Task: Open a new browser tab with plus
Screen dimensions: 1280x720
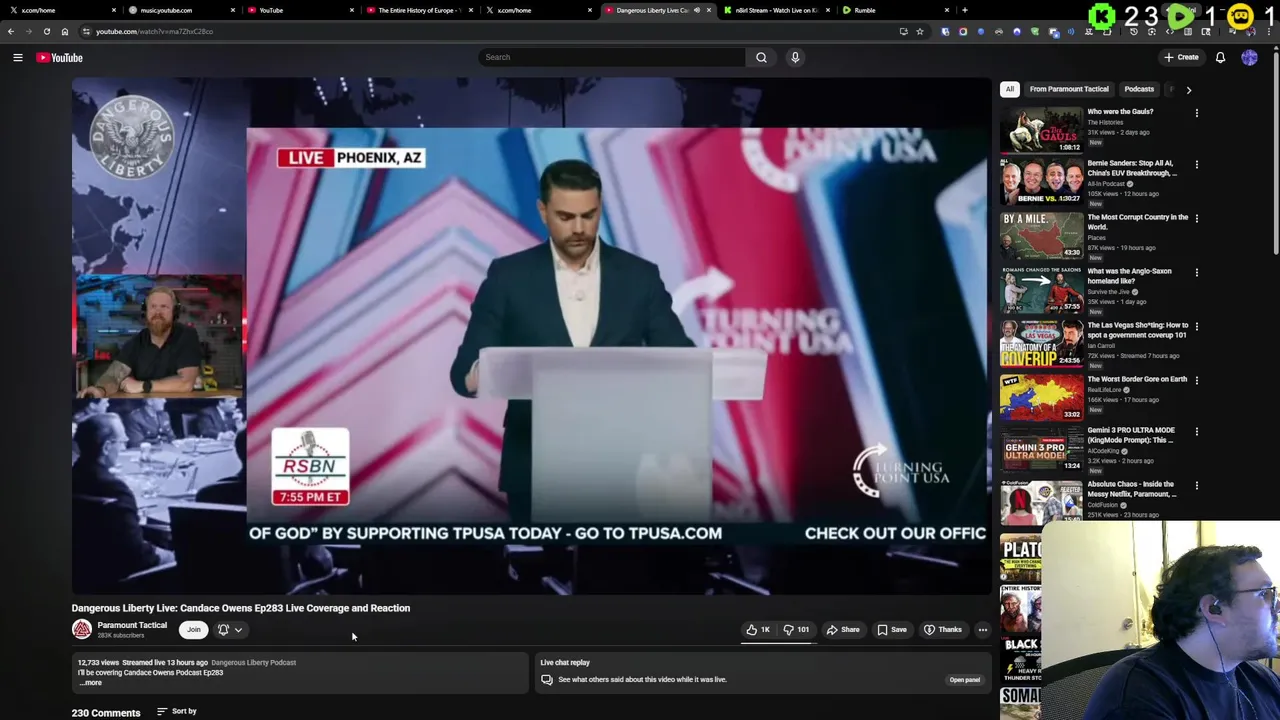Action: (965, 10)
